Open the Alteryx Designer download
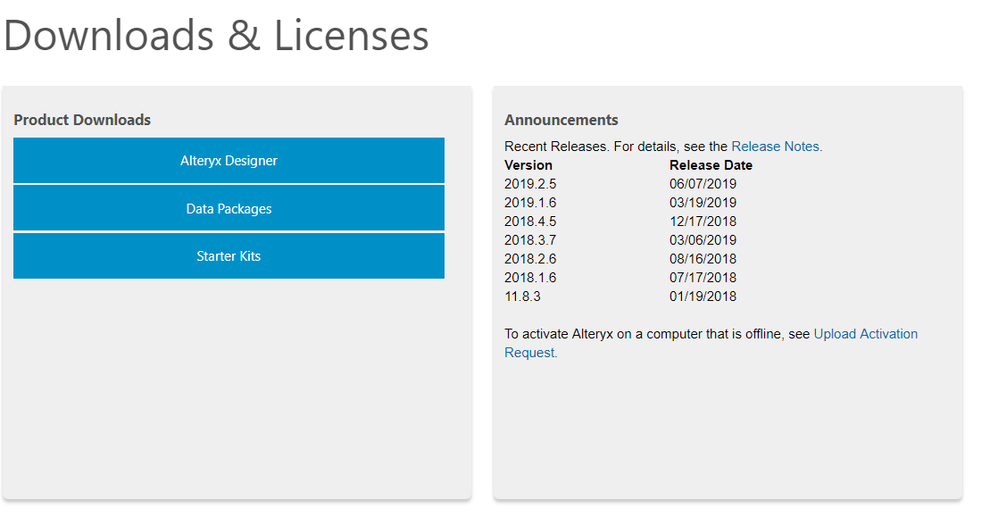 (228, 160)
